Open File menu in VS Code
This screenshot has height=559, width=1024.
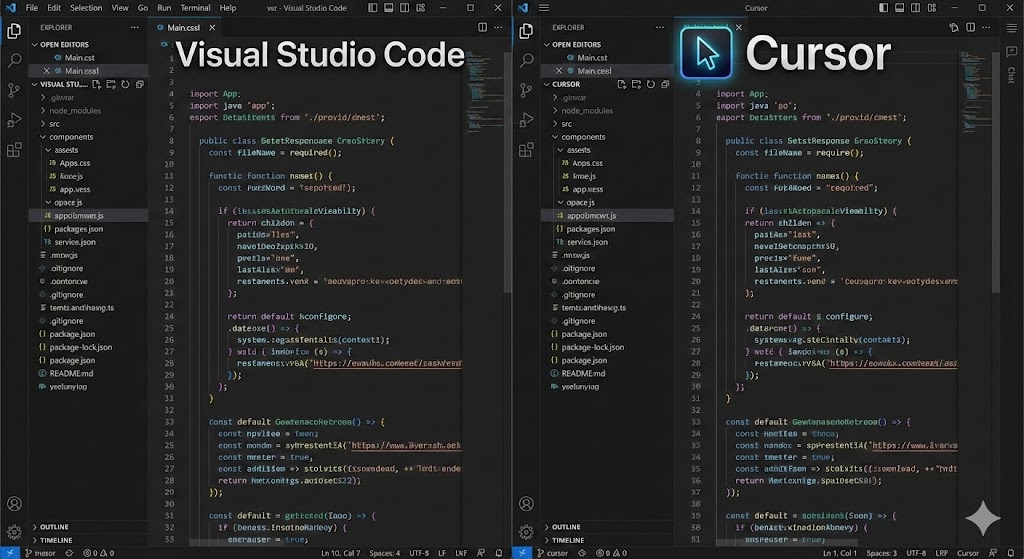click(x=32, y=8)
